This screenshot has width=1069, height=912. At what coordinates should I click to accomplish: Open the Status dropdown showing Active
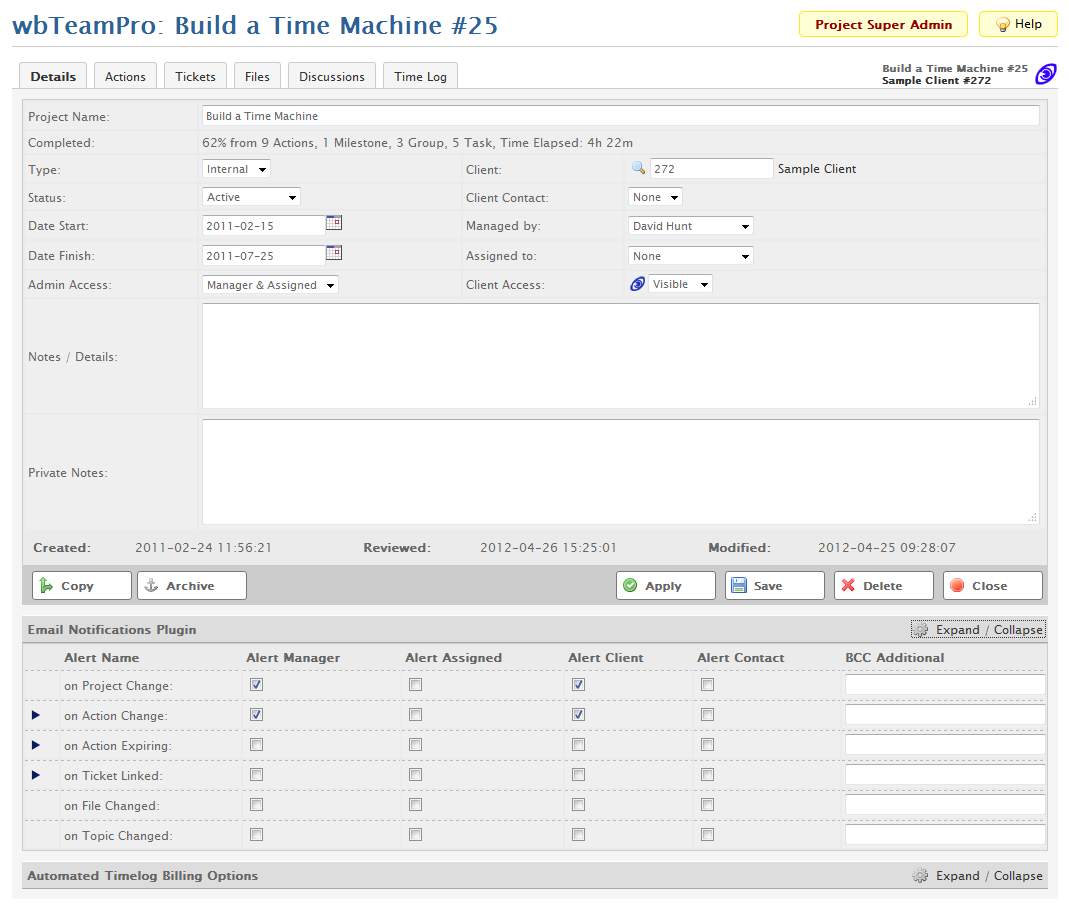(x=251, y=198)
